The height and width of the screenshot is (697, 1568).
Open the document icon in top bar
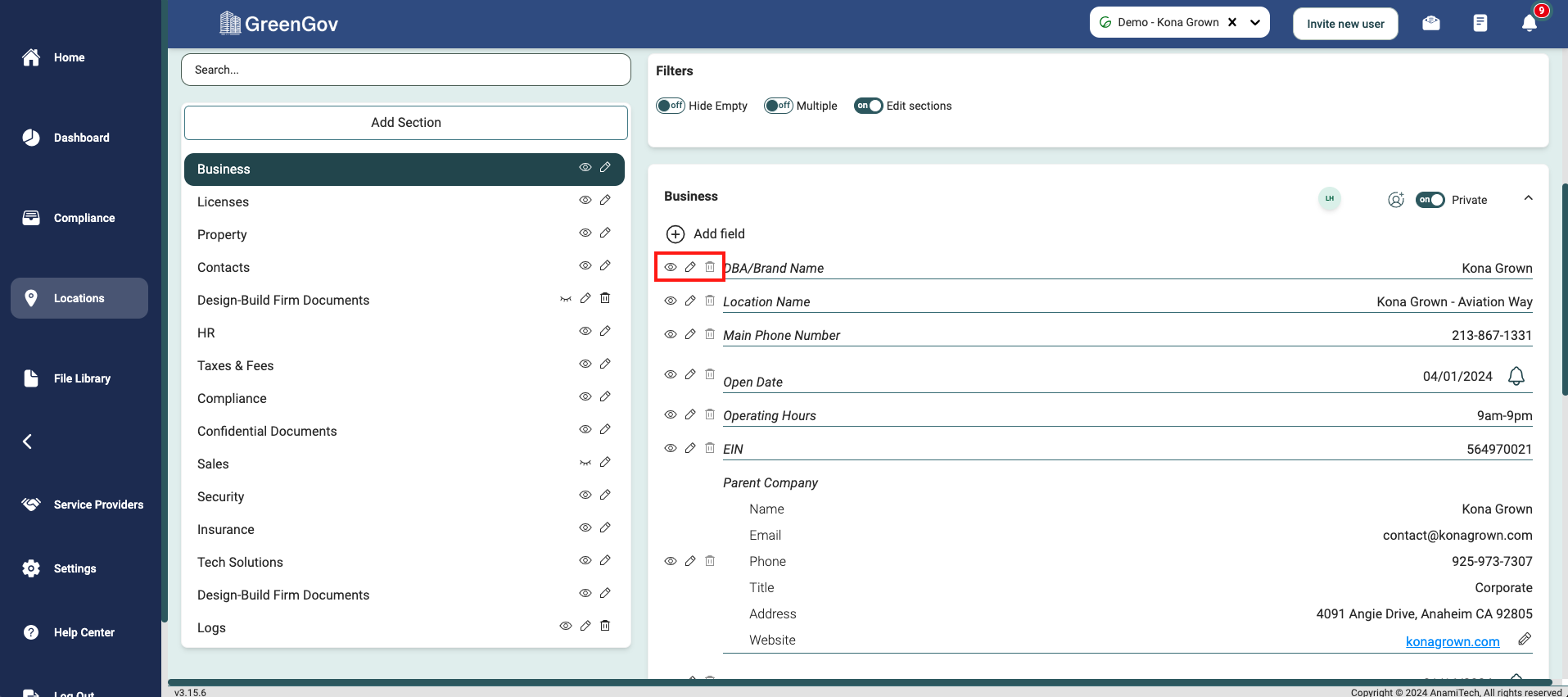(x=1480, y=23)
